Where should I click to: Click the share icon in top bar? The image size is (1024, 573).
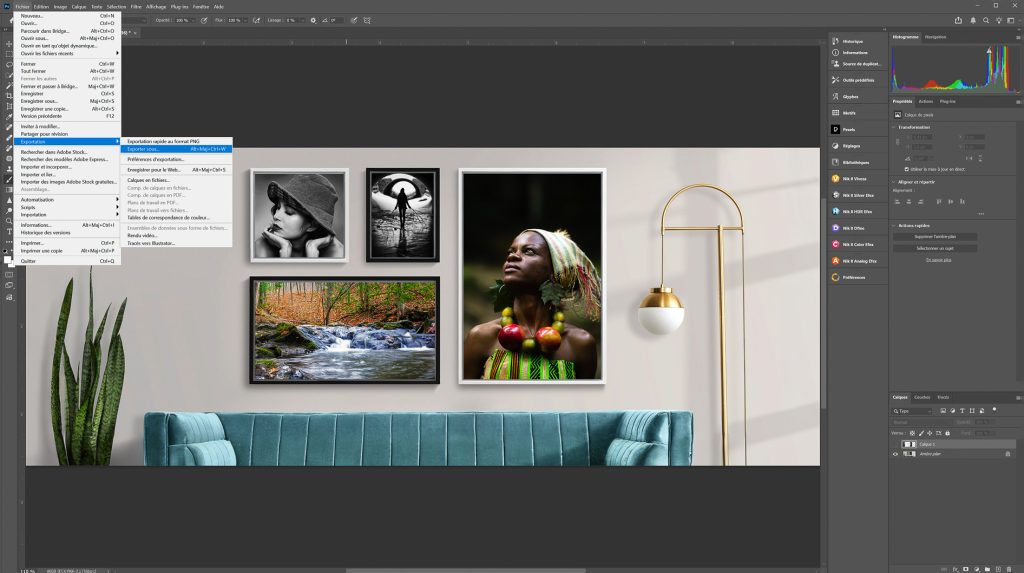point(958,20)
